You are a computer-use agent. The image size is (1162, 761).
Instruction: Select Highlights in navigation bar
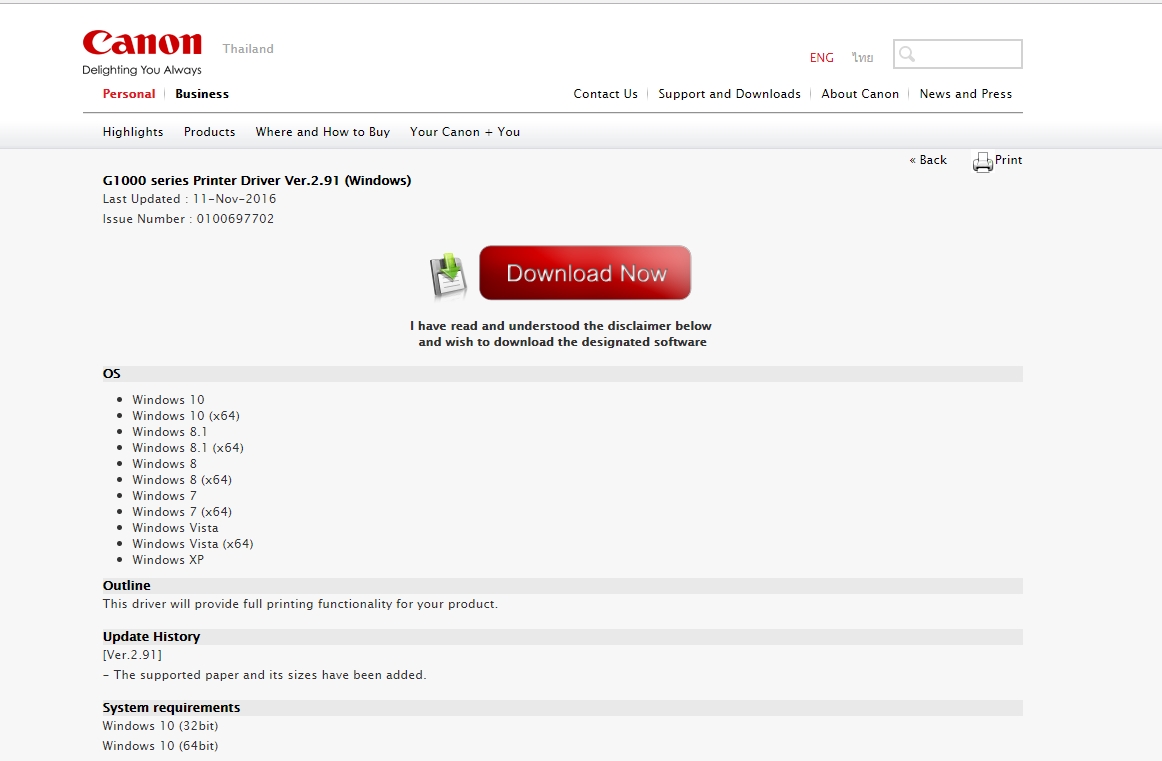(x=133, y=132)
